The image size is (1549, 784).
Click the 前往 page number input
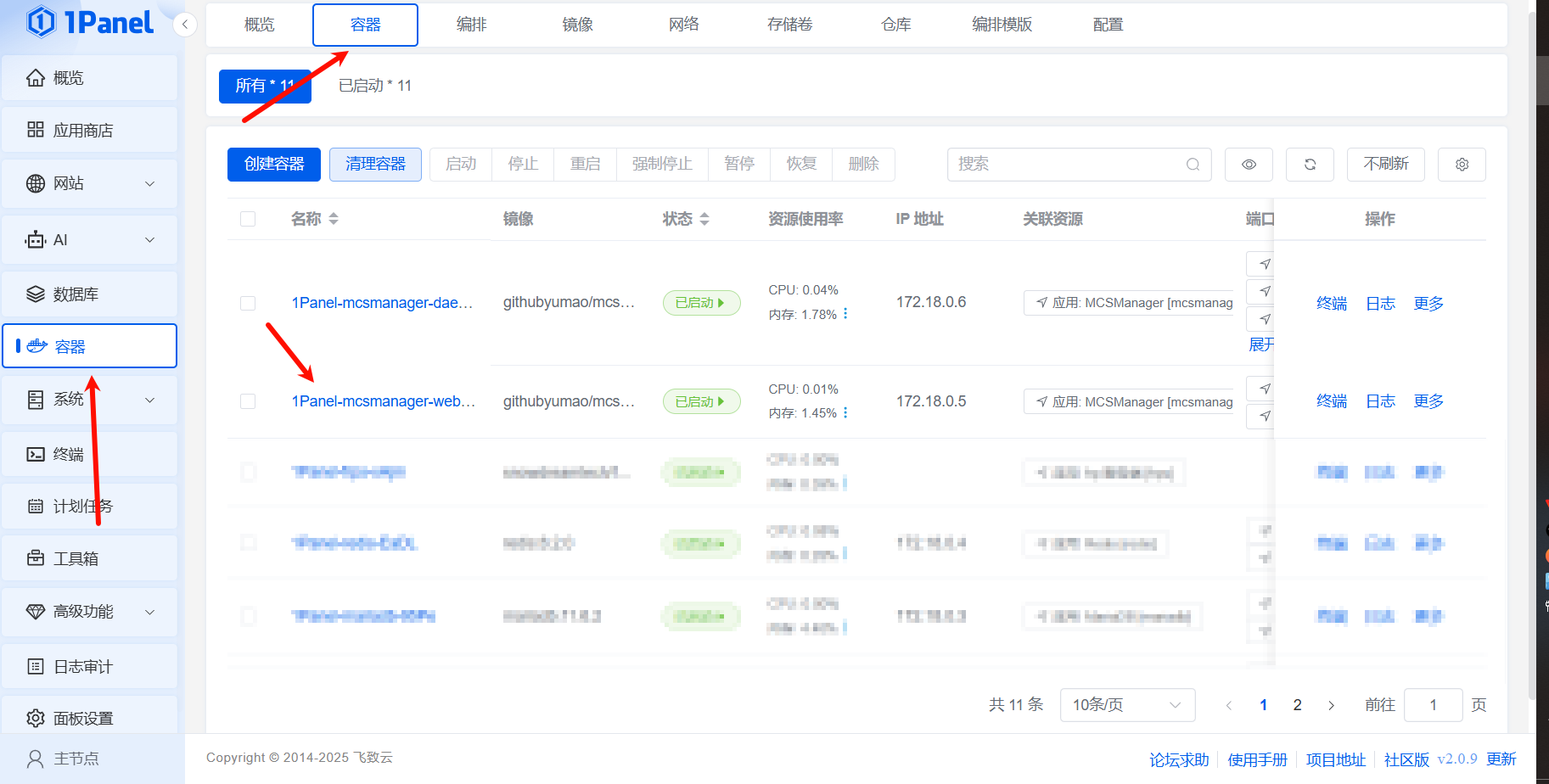tap(1433, 705)
